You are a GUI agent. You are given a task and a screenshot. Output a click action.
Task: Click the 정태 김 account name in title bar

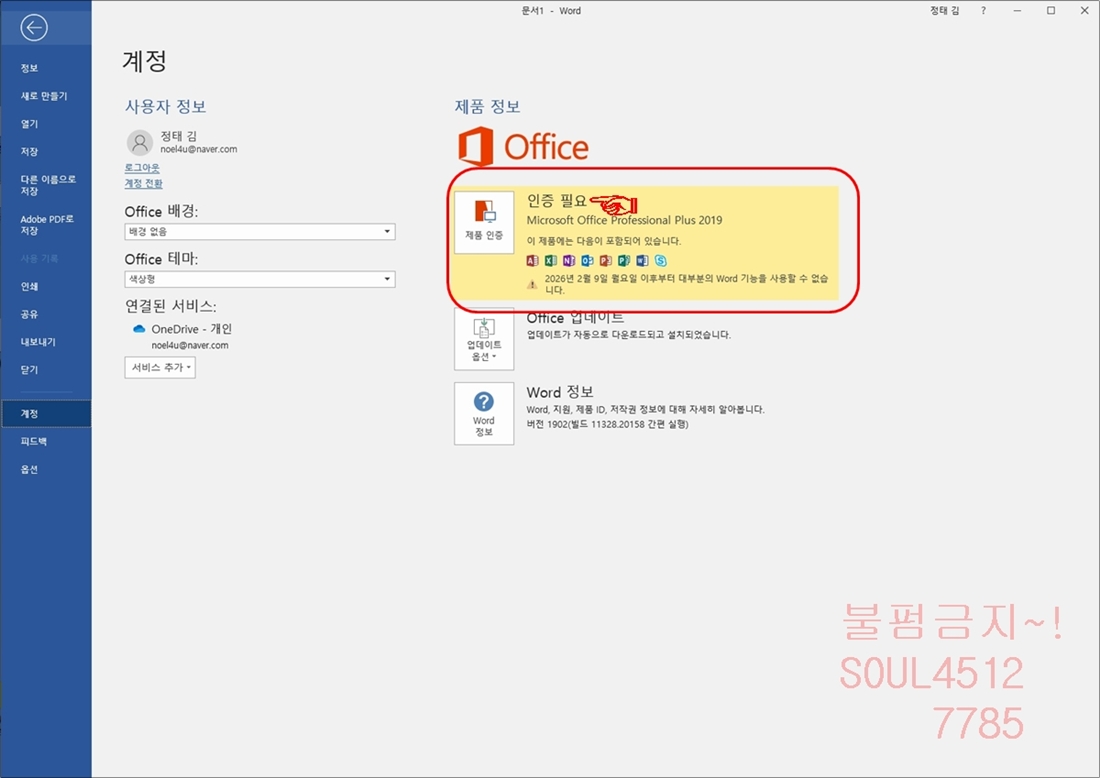click(x=943, y=10)
